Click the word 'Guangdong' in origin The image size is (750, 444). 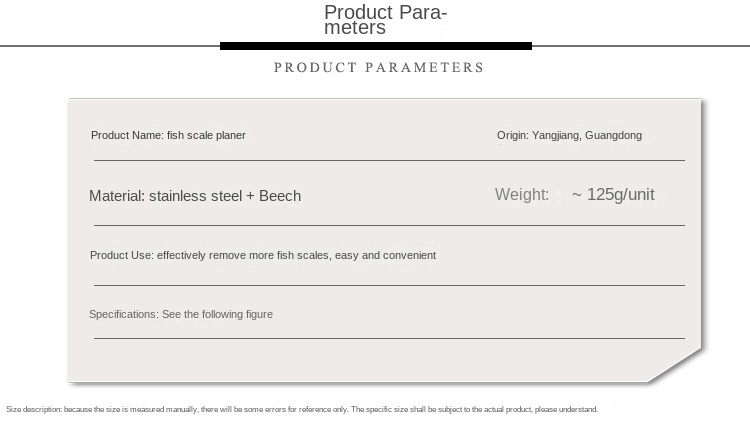pos(613,135)
